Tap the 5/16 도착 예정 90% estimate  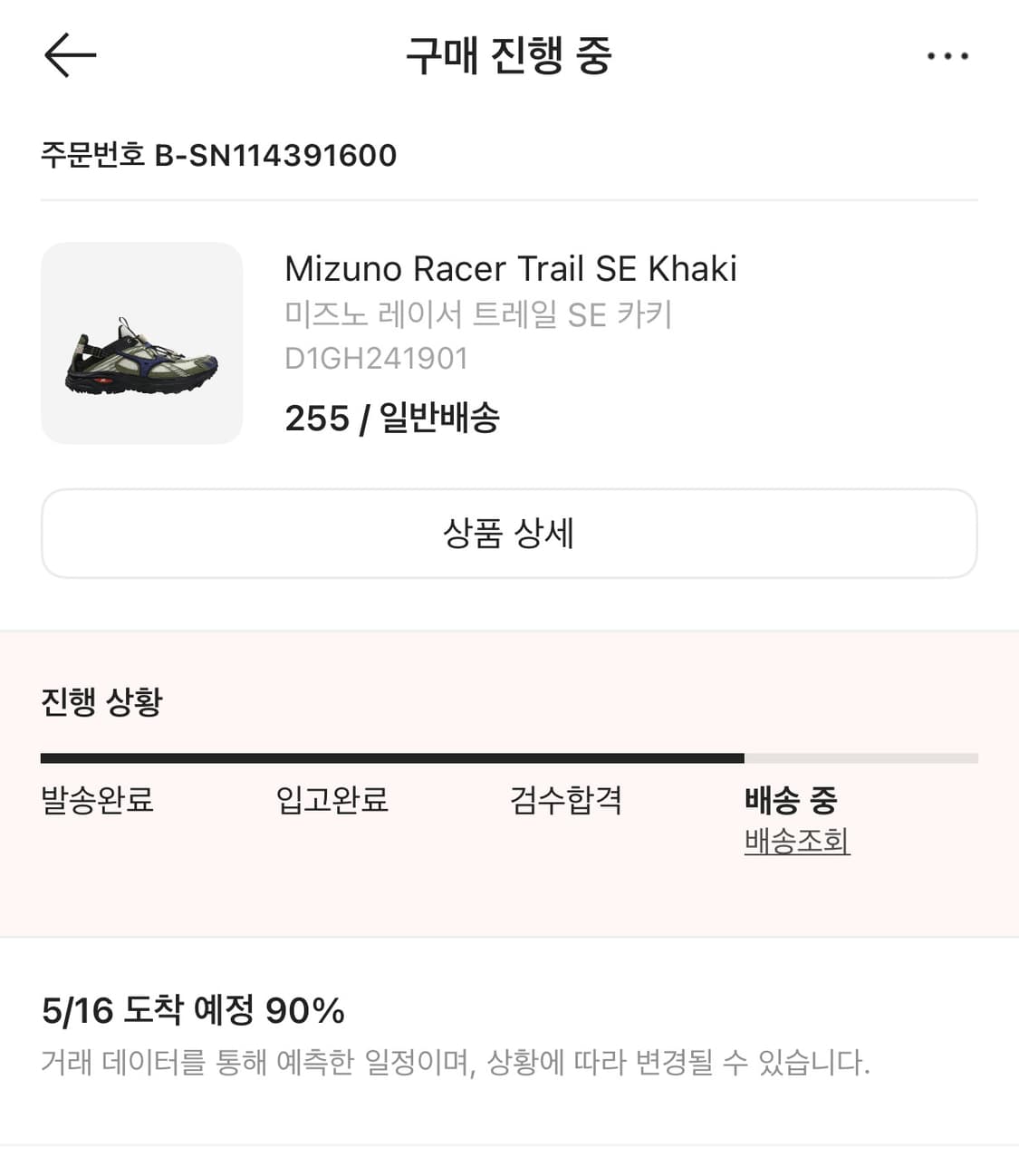[x=193, y=1010]
